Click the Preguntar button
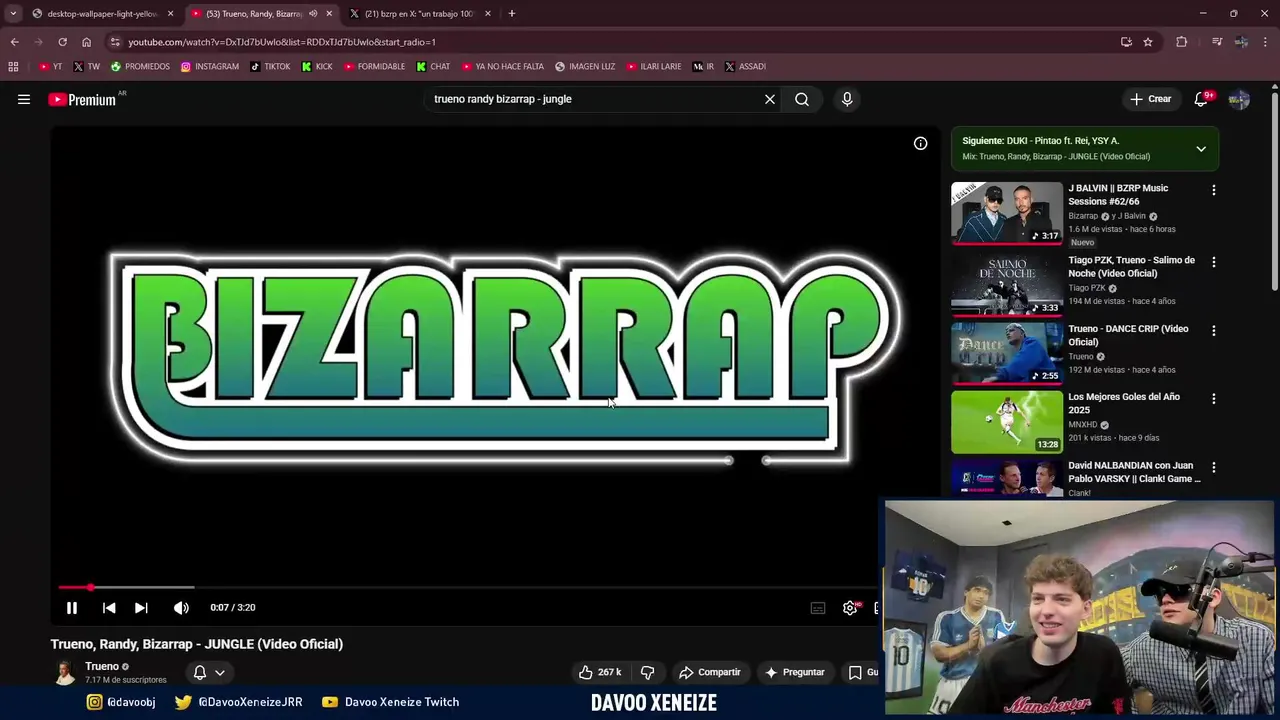This screenshot has height=720, width=1280. (795, 672)
